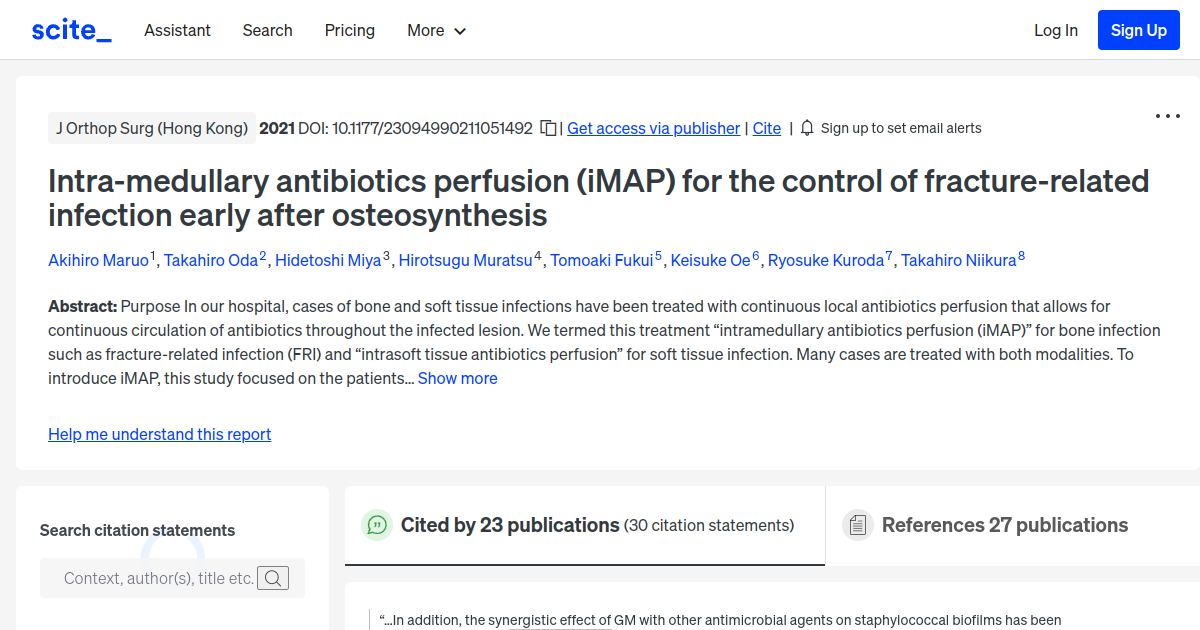Image resolution: width=1200 pixels, height=630 pixels.
Task: Click the green quote icon beside Cited by
Action: [377, 524]
